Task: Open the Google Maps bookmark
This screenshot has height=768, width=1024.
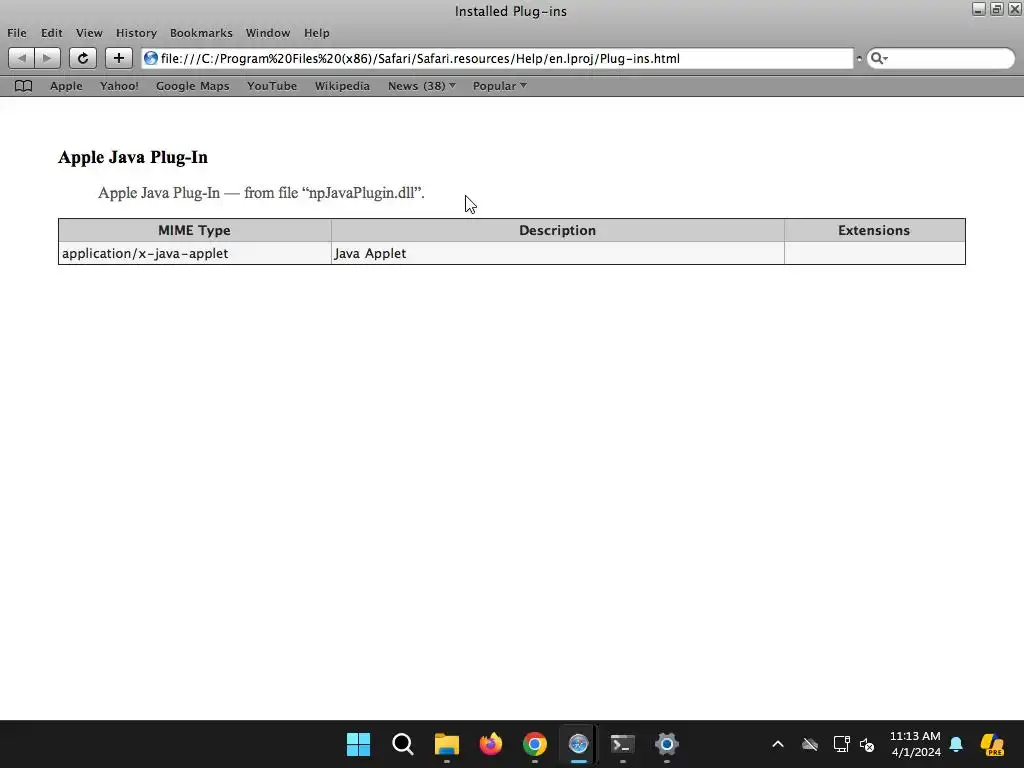Action: (193, 86)
